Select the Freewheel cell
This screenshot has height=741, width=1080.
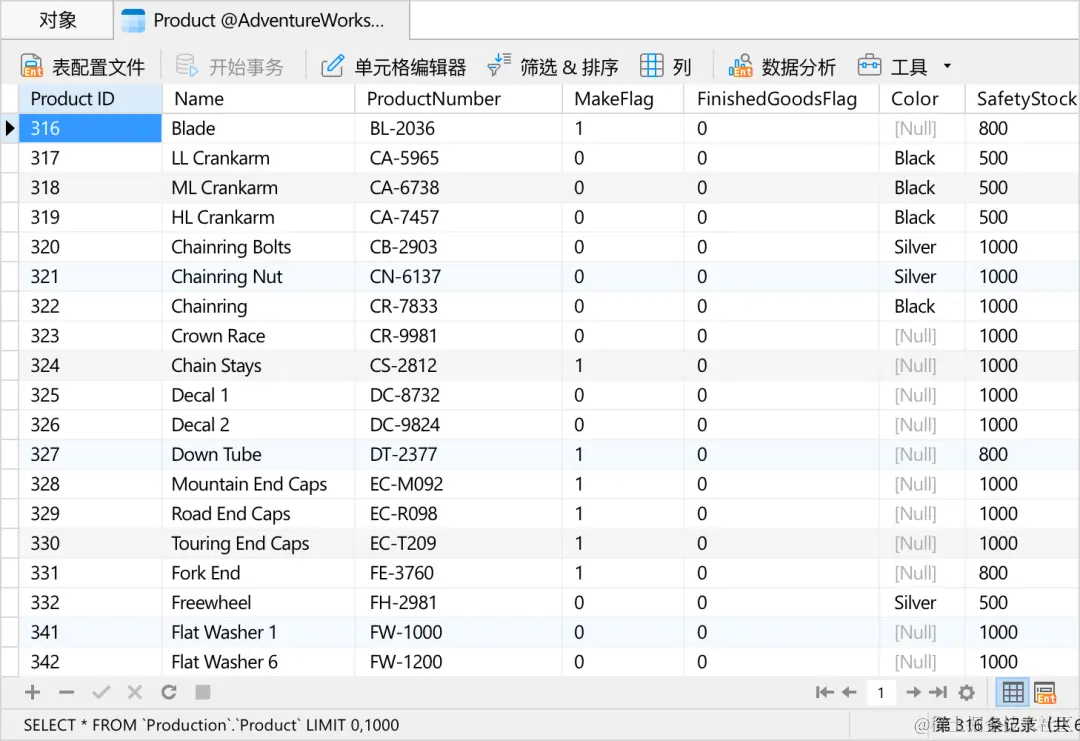tap(258, 602)
